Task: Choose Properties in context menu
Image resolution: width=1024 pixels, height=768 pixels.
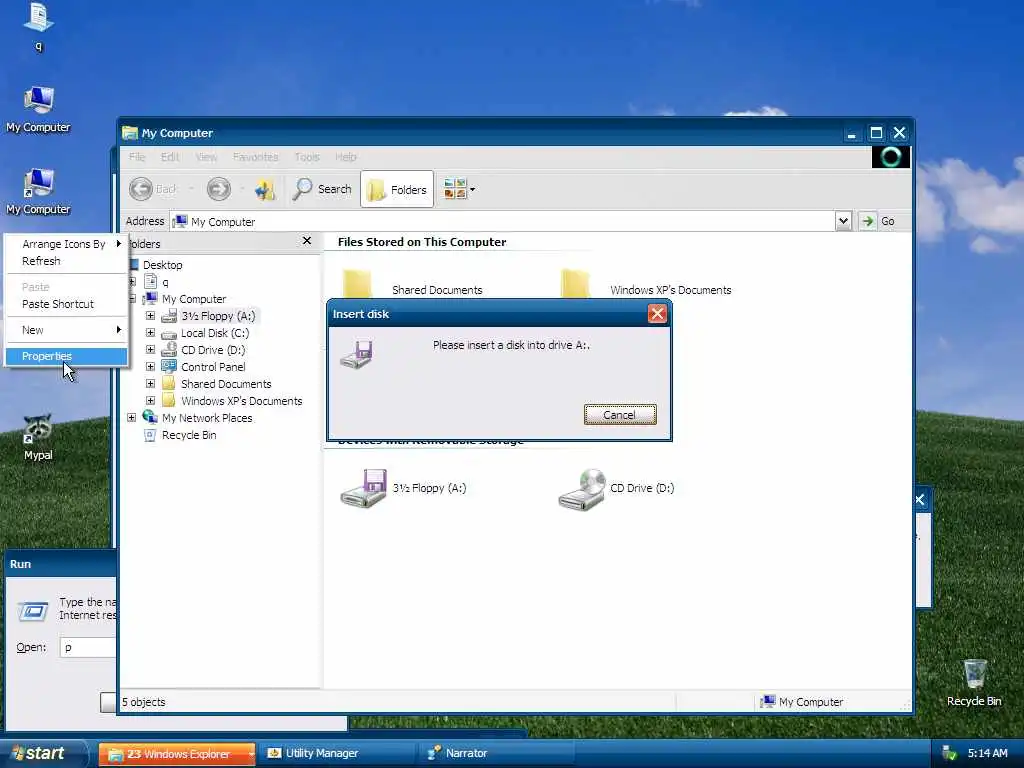Action: coord(66,356)
